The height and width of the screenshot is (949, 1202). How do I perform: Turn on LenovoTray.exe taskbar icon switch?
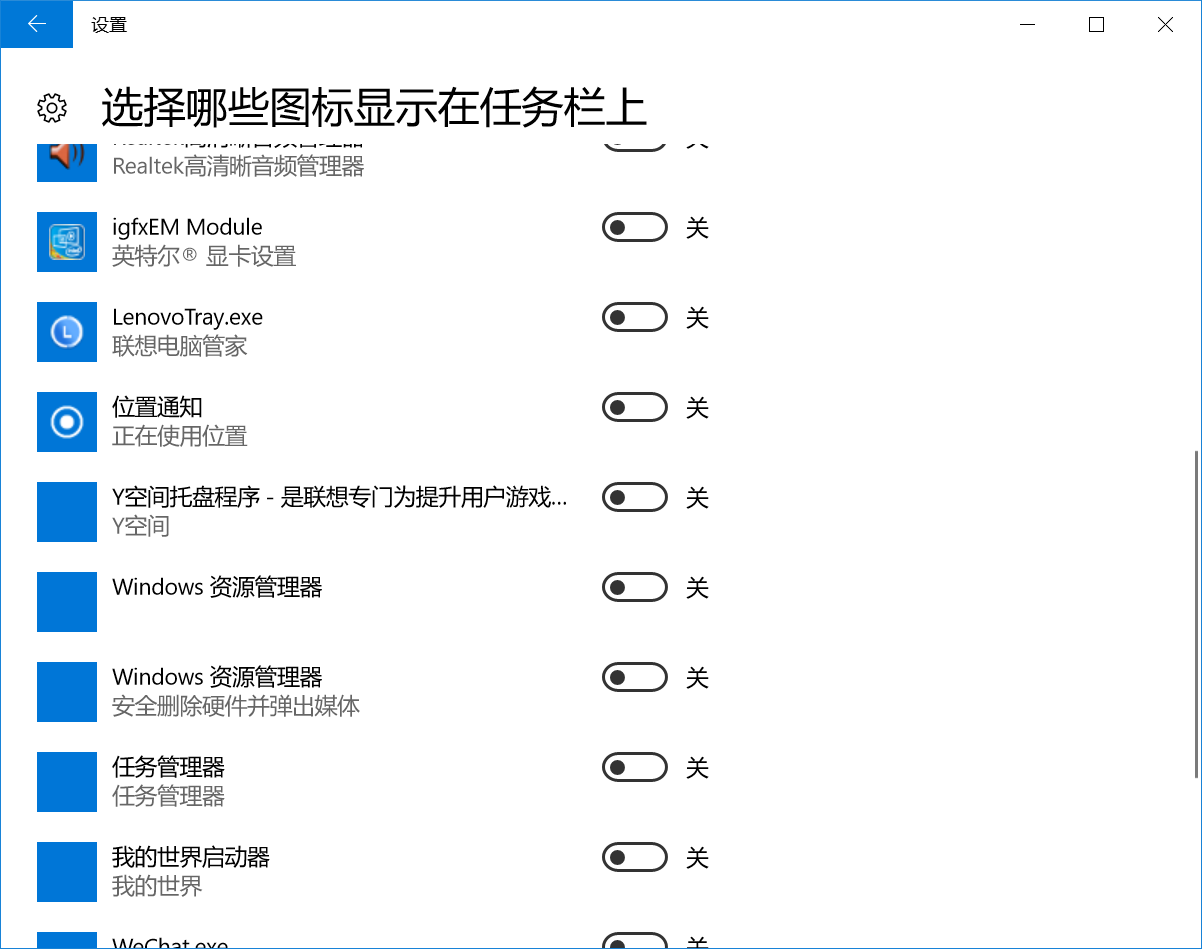coord(635,318)
